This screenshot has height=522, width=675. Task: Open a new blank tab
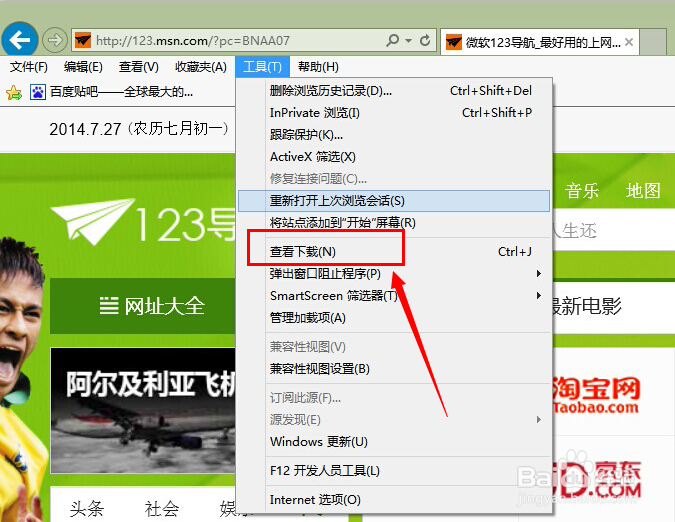tap(653, 42)
